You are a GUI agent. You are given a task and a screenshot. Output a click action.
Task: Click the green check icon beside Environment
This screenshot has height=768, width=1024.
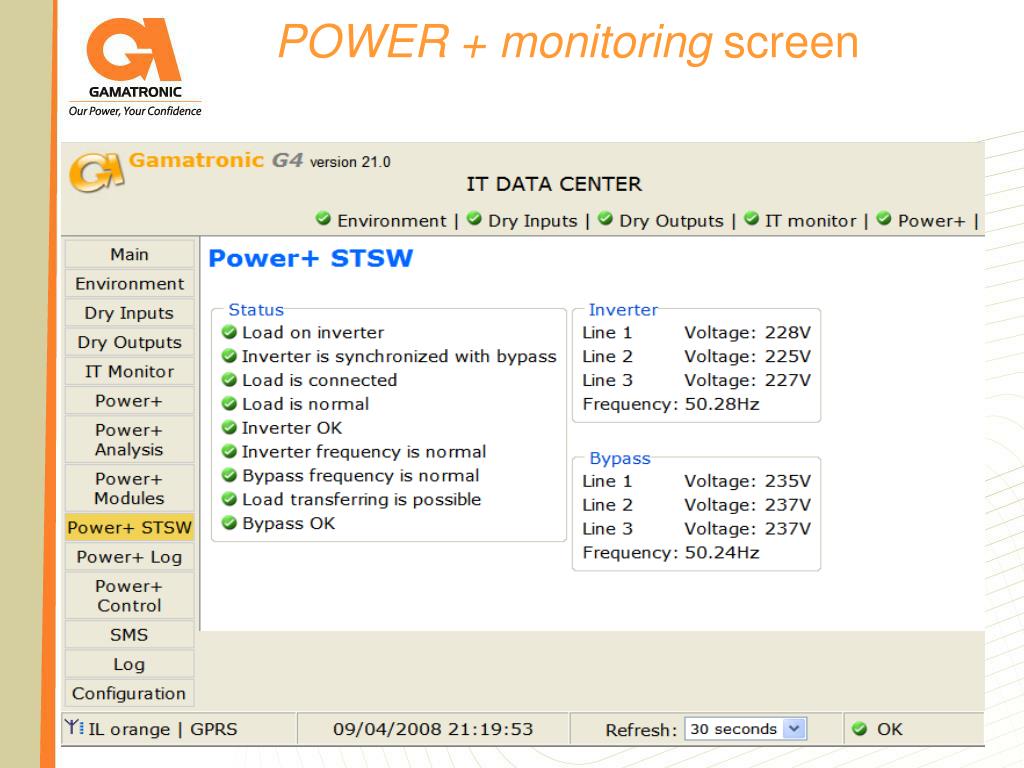point(323,218)
